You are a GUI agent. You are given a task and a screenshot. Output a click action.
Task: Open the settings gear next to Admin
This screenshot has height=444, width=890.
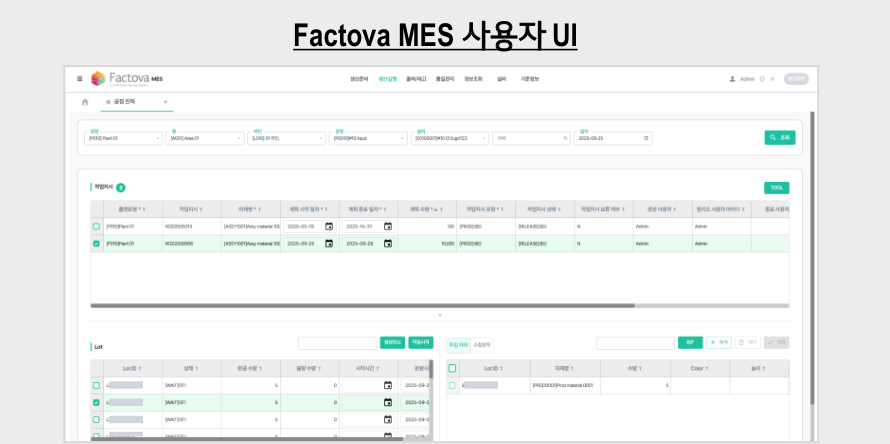tap(762, 79)
